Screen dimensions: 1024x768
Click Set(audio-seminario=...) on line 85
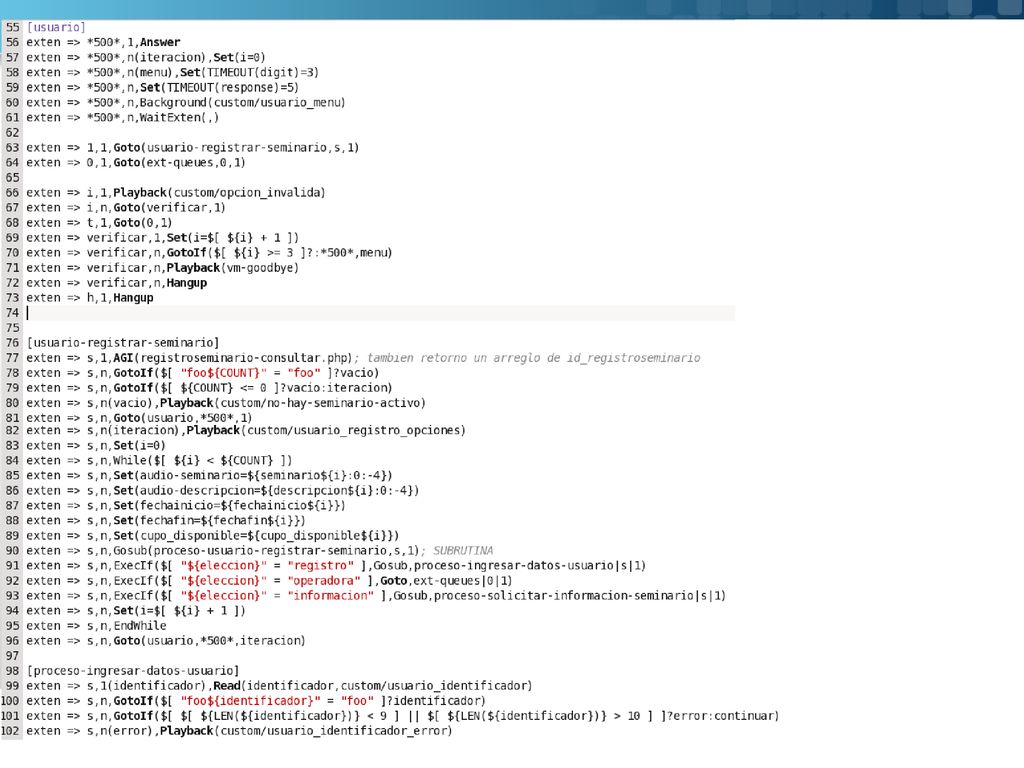(253, 475)
